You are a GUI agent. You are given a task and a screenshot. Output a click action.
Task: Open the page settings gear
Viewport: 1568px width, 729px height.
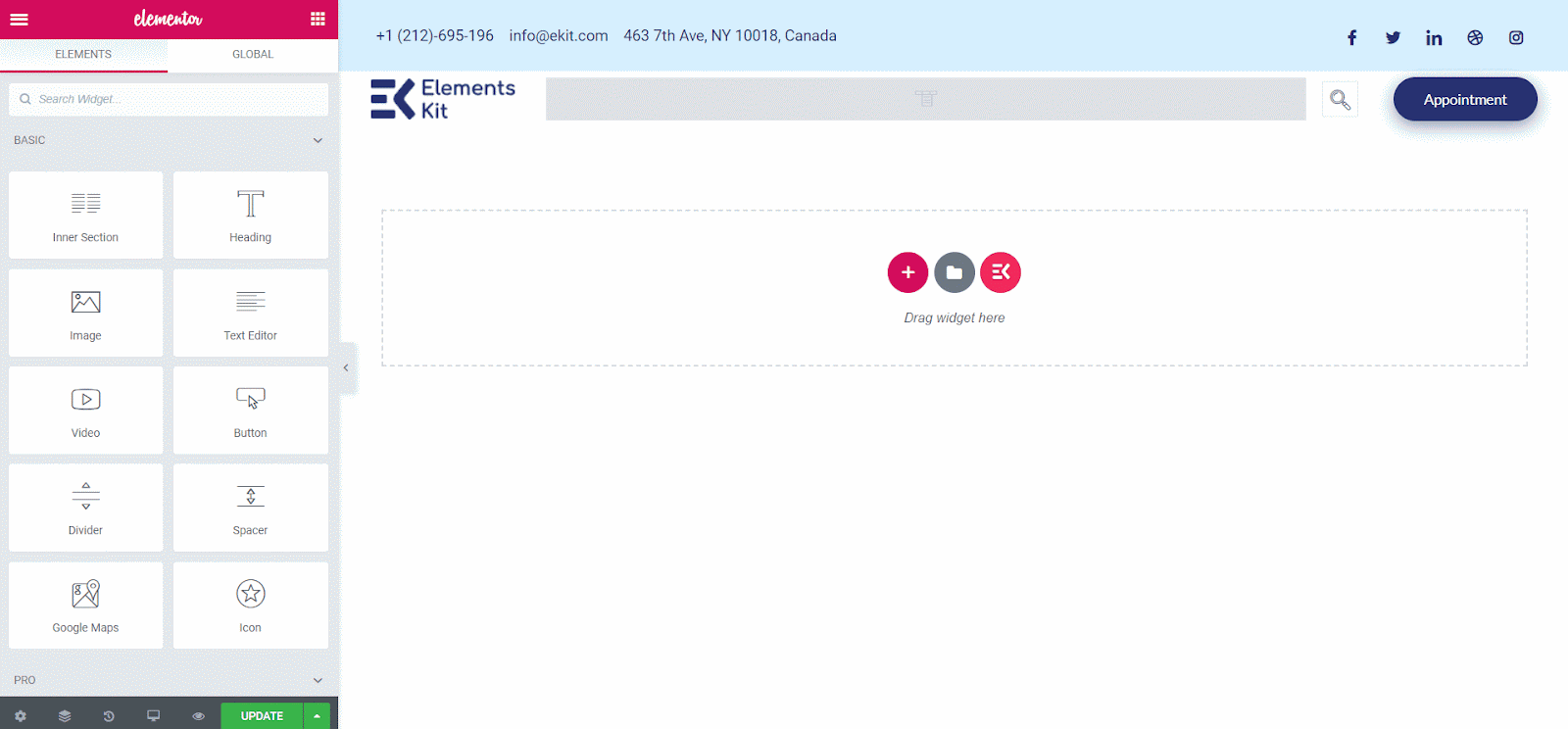(20, 716)
